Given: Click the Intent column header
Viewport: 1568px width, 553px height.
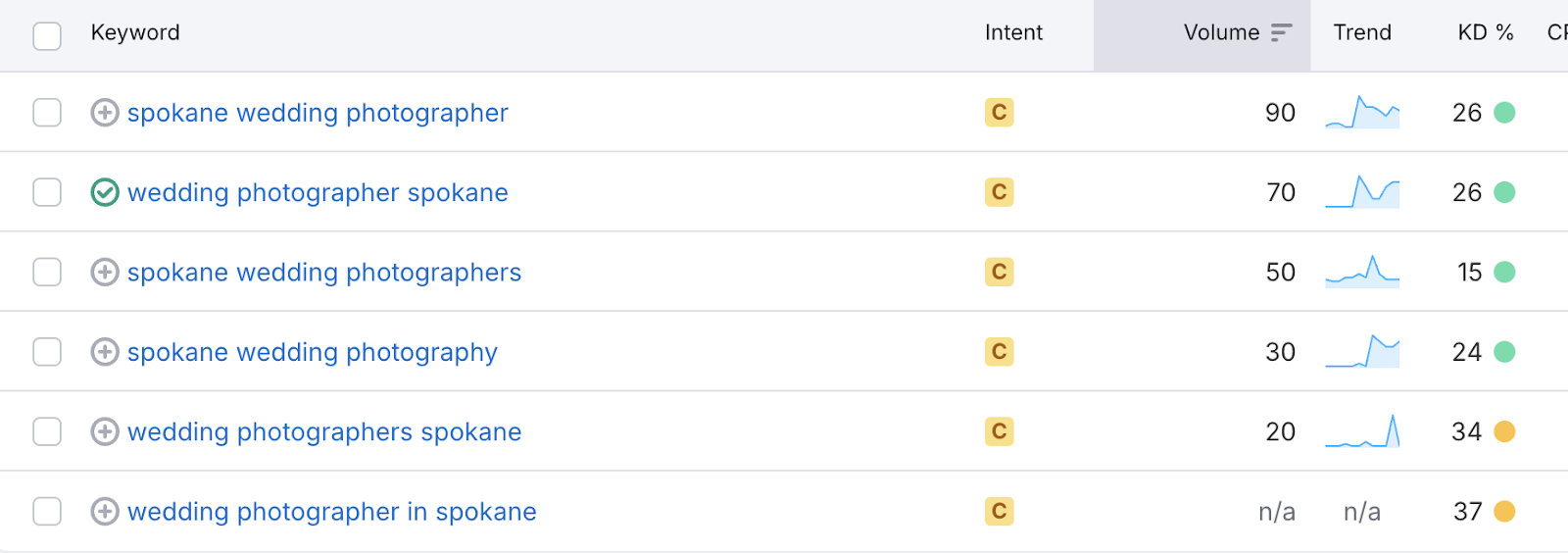Looking at the screenshot, I should (x=1013, y=33).
